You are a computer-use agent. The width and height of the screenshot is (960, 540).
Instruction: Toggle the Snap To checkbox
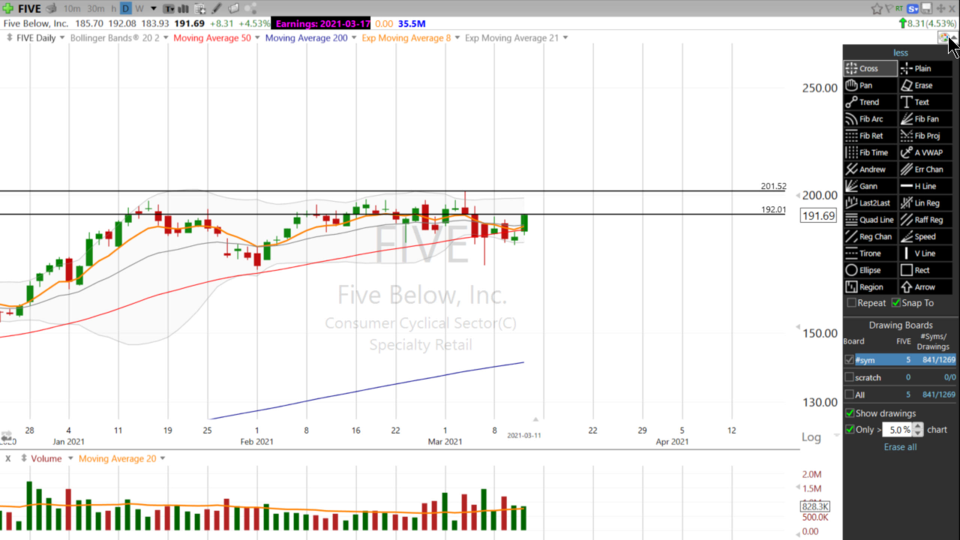pos(896,303)
